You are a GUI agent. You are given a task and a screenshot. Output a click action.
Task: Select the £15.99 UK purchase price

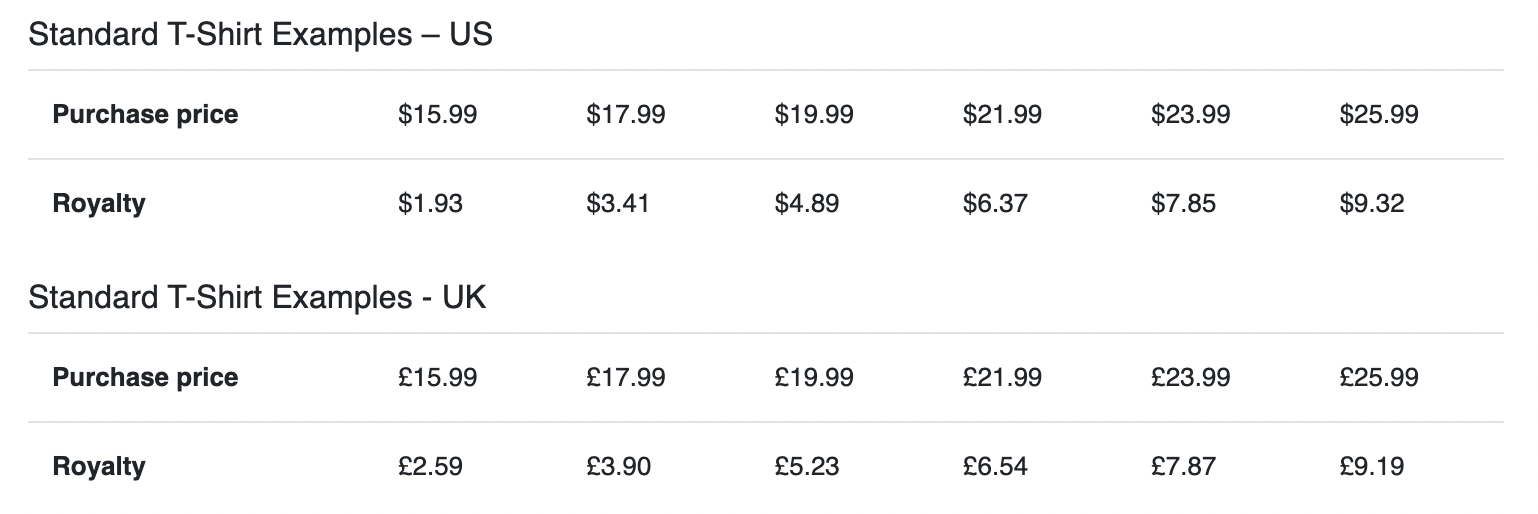(x=437, y=377)
